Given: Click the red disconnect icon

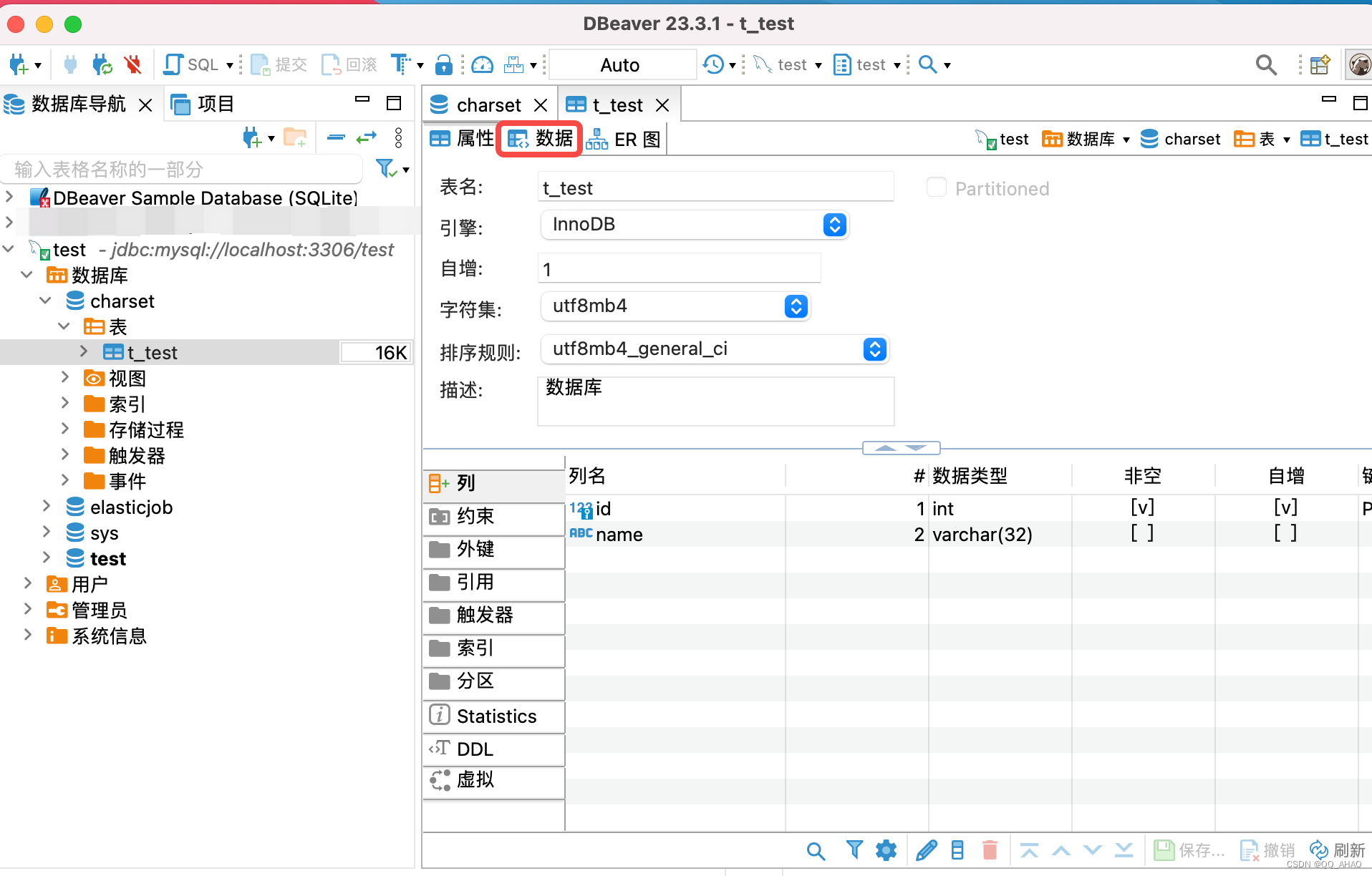Looking at the screenshot, I should point(132,65).
